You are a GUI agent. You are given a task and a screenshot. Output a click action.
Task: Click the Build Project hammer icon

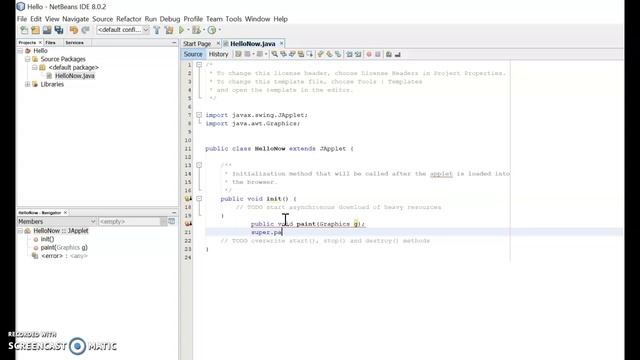(157, 30)
